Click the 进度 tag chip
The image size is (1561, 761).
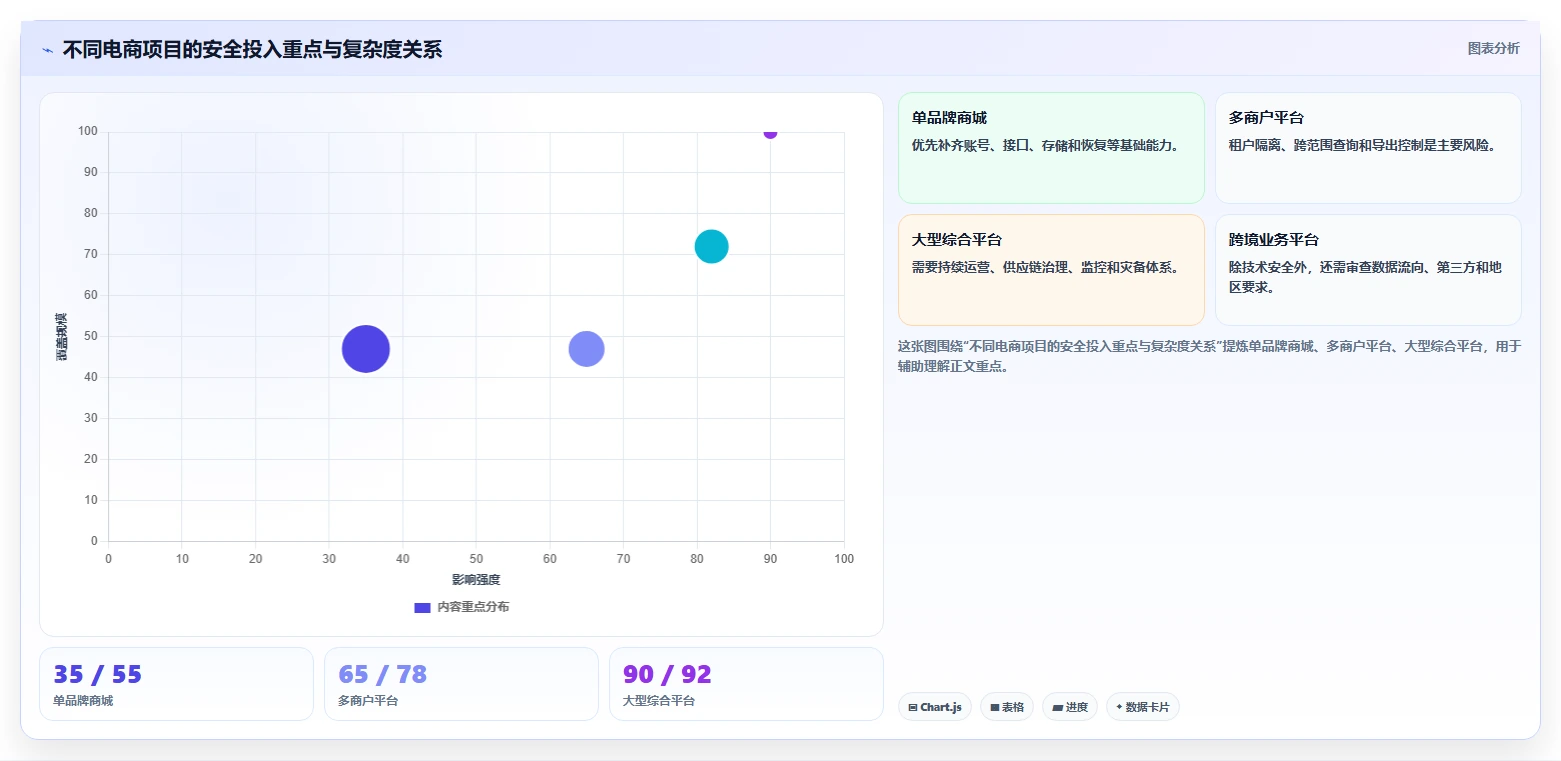pyautogui.click(x=1070, y=707)
